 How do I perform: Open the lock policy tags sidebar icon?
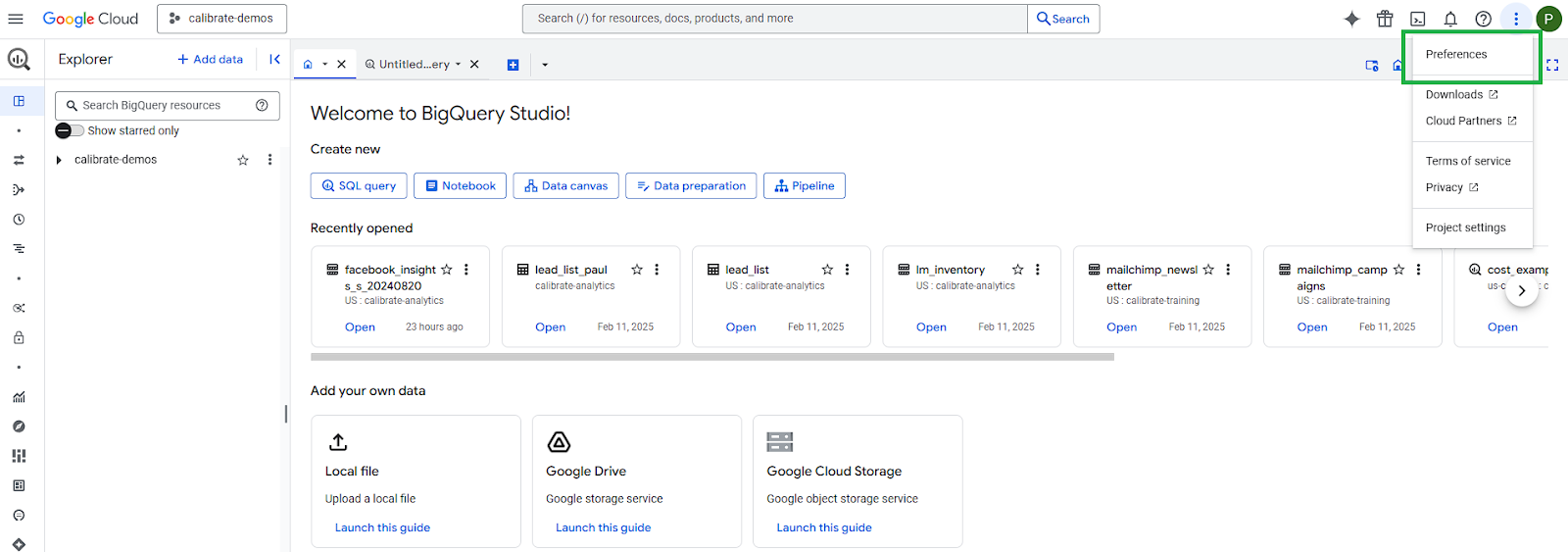(19, 337)
